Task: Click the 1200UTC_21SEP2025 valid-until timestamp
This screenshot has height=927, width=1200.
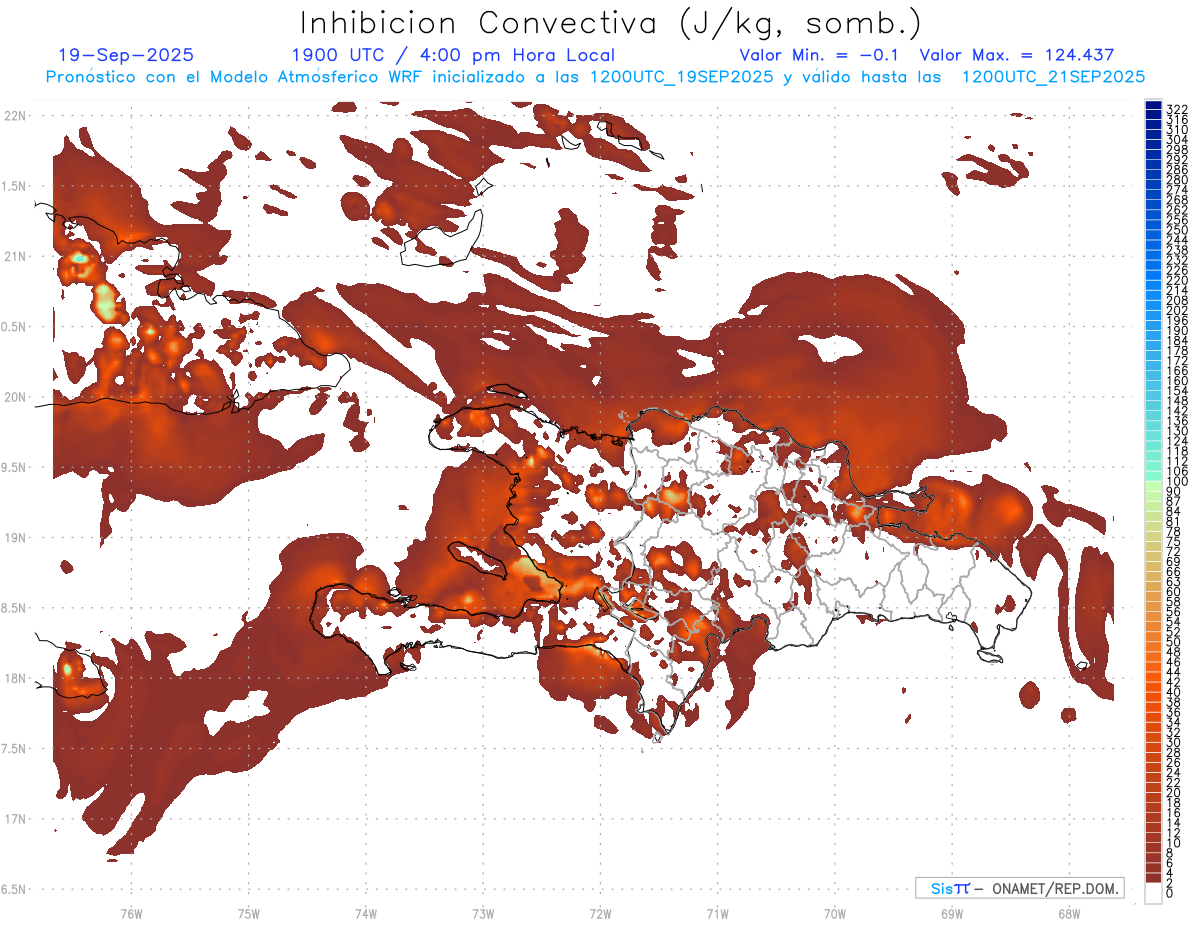Action: pos(1053,77)
